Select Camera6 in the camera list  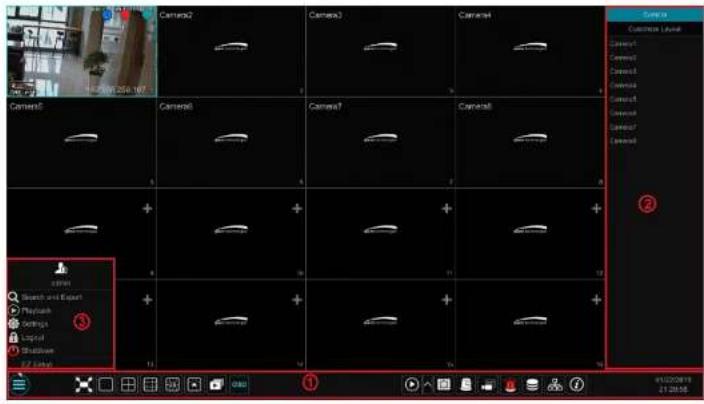coord(623,113)
